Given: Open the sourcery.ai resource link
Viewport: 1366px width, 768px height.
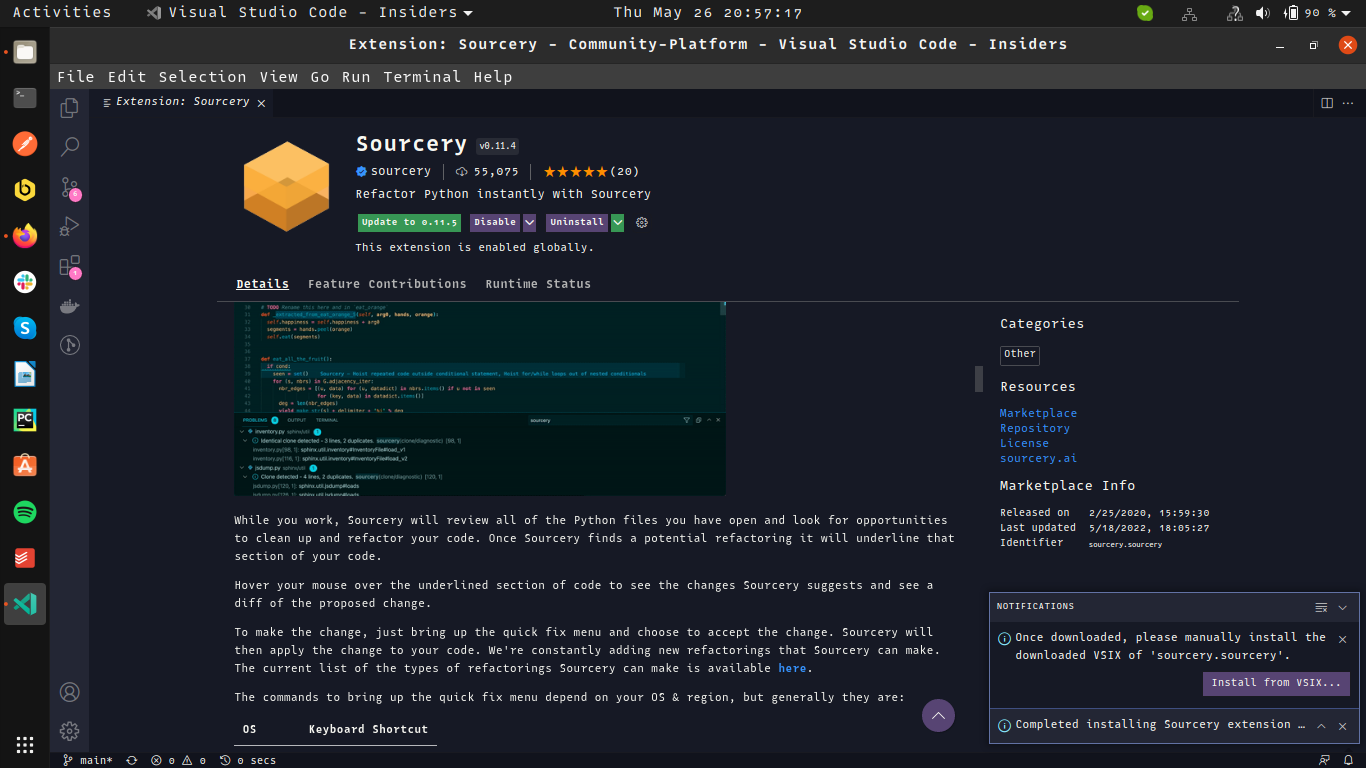Looking at the screenshot, I should coord(1038,457).
